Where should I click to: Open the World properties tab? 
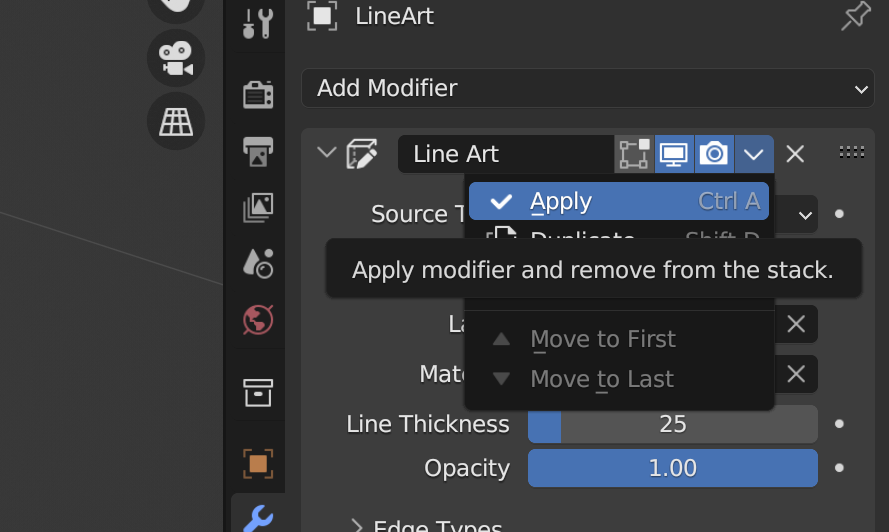click(x=258, y=320)
